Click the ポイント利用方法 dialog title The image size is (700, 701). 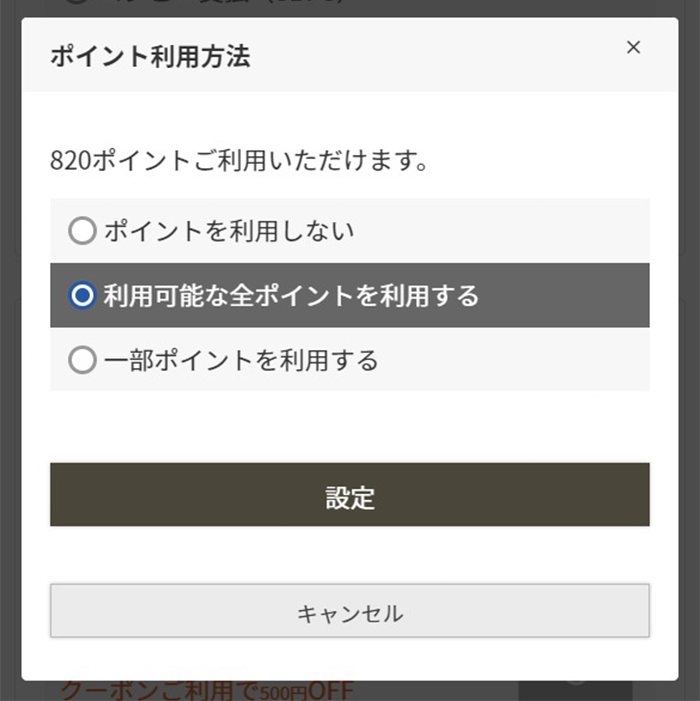150,56
